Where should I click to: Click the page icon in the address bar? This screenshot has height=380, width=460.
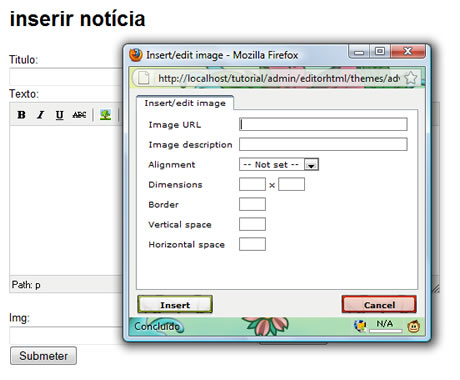pos(144,78)
